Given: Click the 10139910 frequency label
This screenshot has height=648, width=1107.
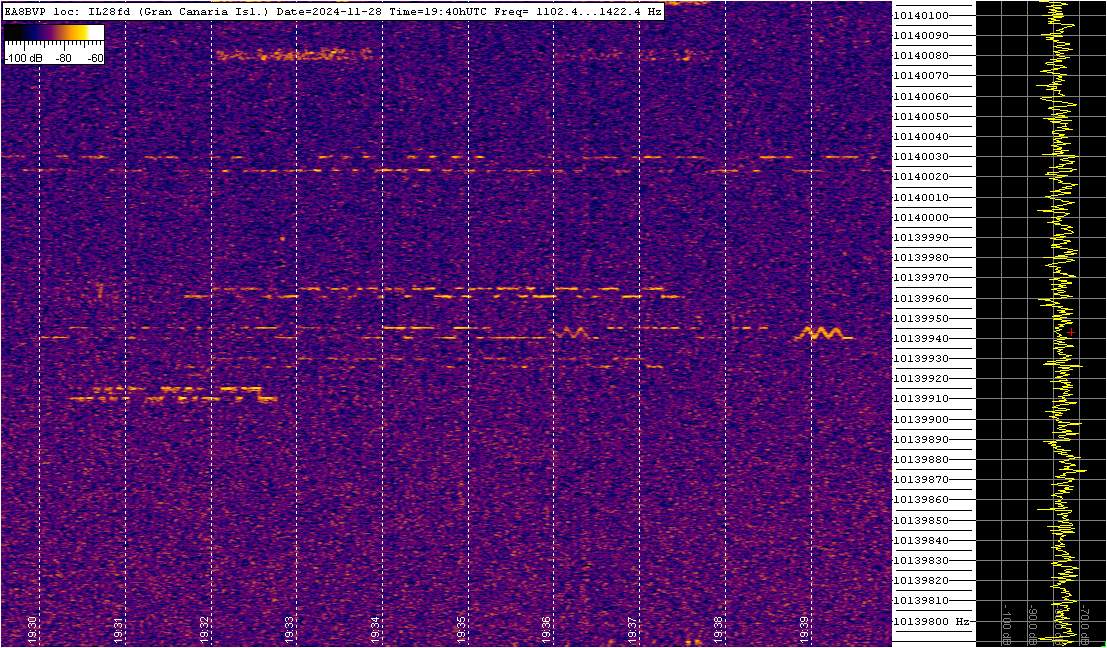Looking at the screenshot, I should point(921,399).
